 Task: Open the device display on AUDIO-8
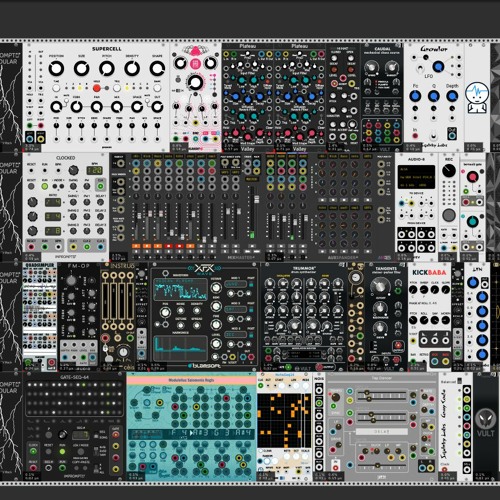tap(416, 177)
